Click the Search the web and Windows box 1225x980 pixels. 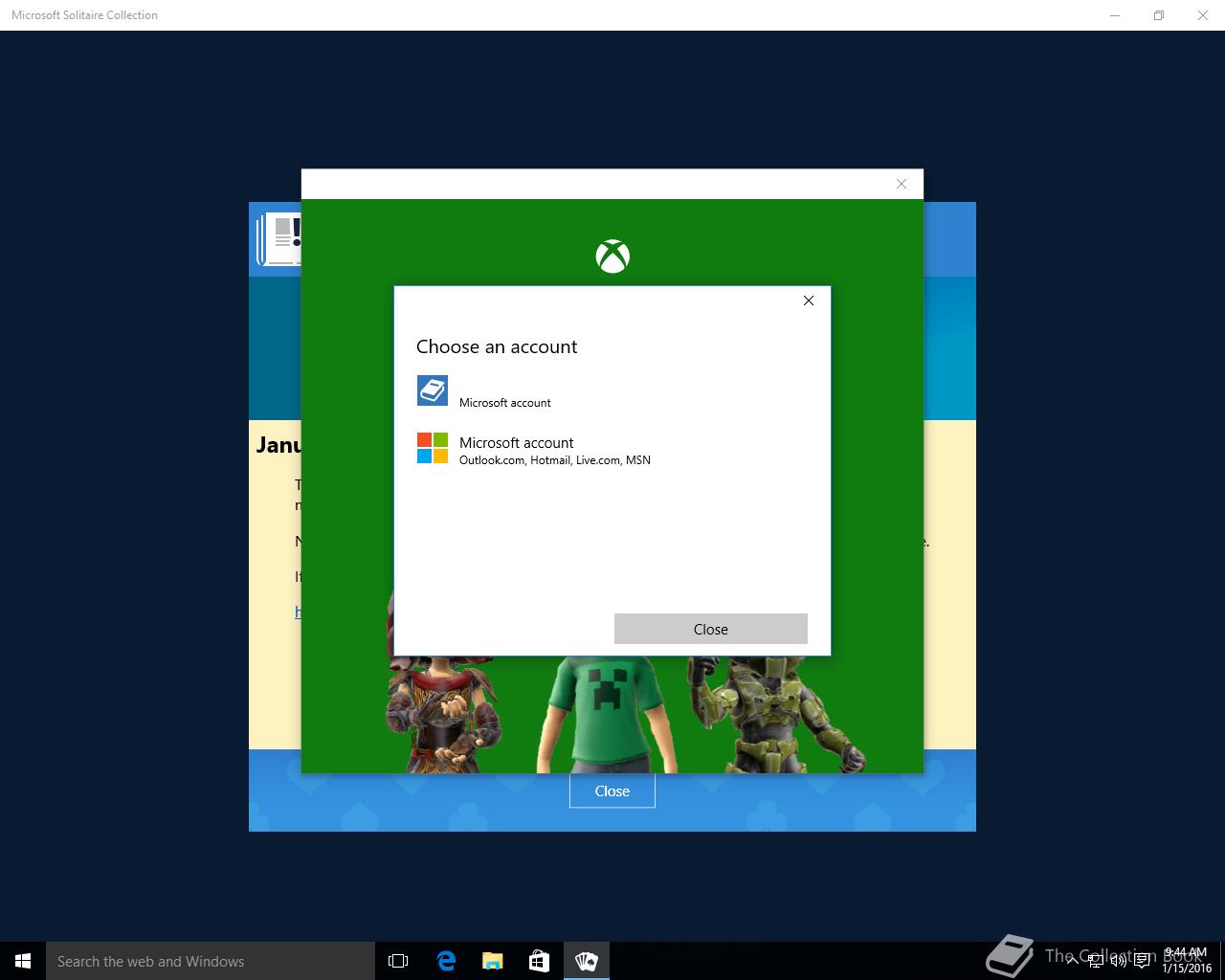coord(211,961)
